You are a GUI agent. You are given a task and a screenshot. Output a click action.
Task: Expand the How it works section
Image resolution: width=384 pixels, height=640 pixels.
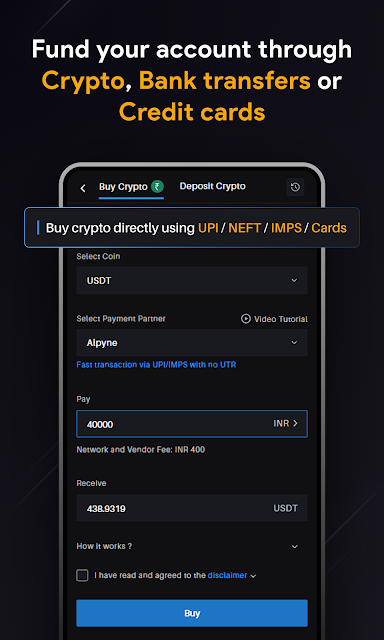click(x=192, y=546)
